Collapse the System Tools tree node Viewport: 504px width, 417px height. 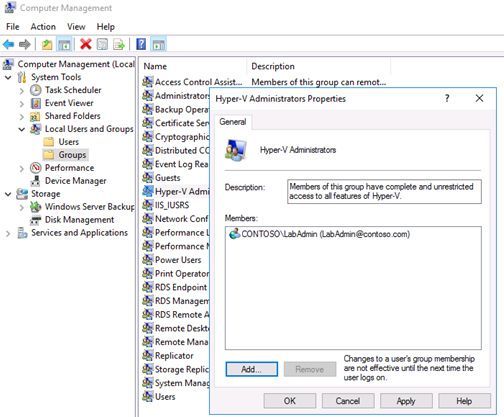(8, 78)
